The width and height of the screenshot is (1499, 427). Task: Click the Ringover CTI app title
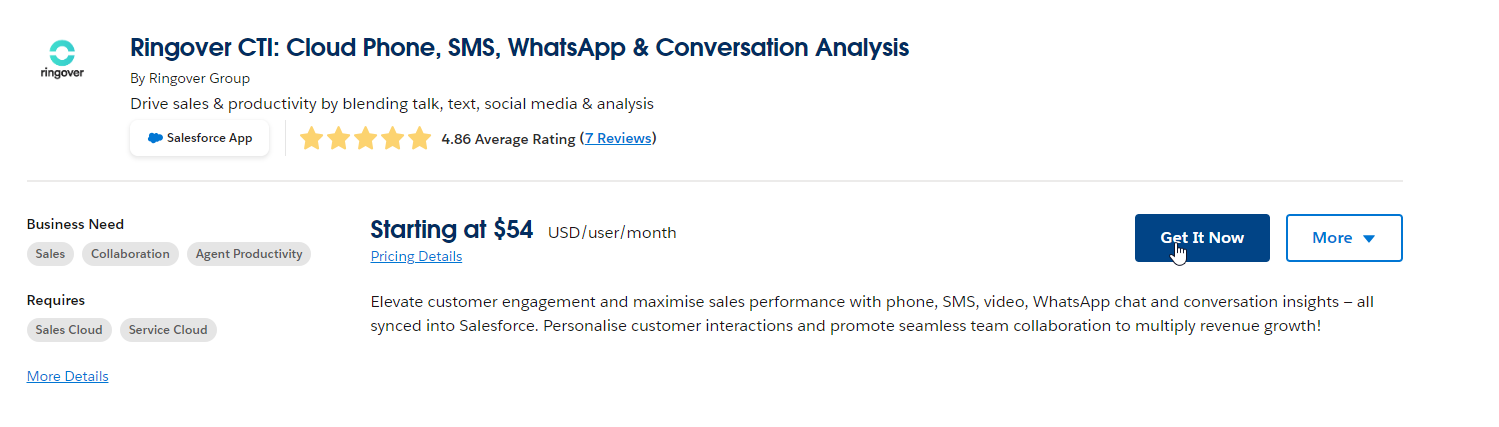click(x=520, y=47)
